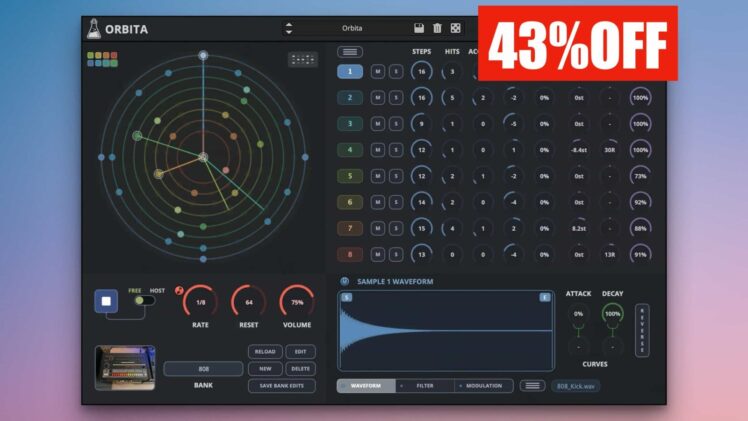748x421 pixels.
Task: Click track 2 hits knob showing 5
Action: tap(452, 98)
